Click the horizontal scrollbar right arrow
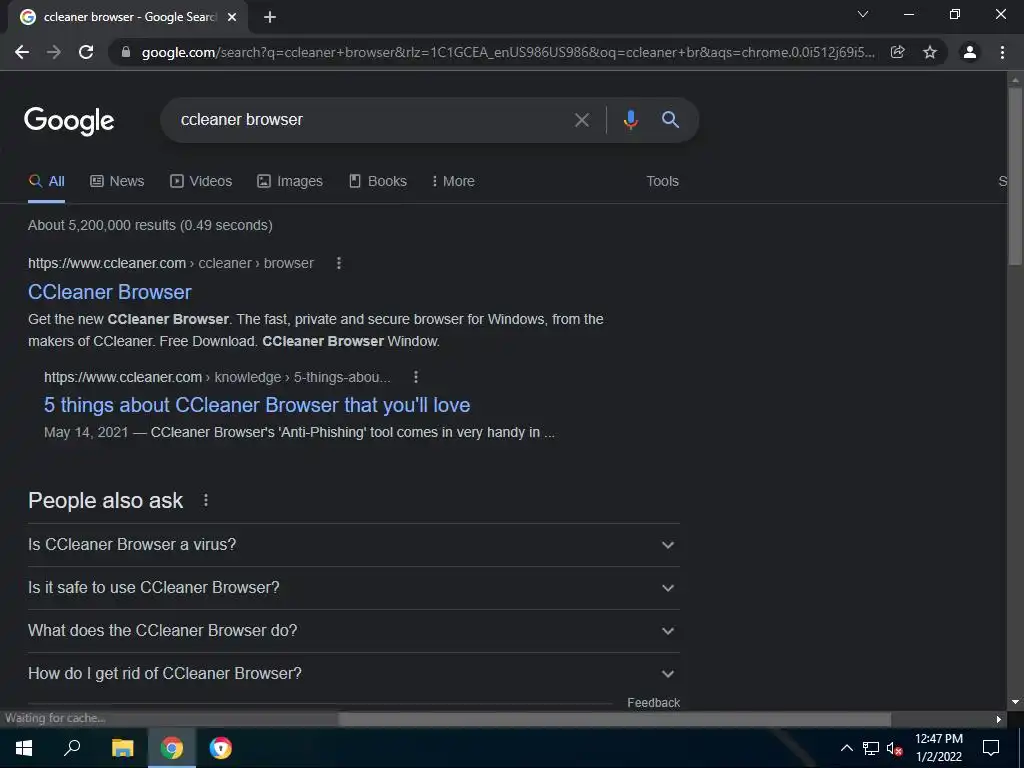 (999, 719)
